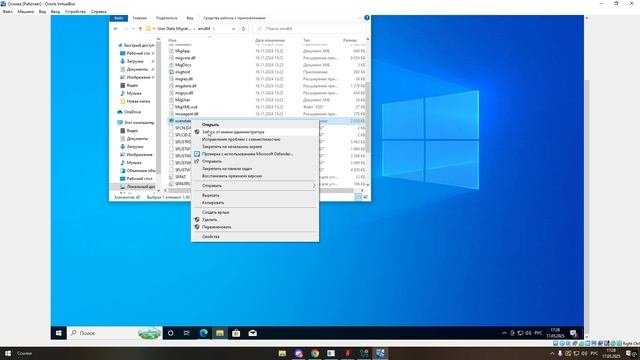Click the host Windows Start button

coord(8,353)
